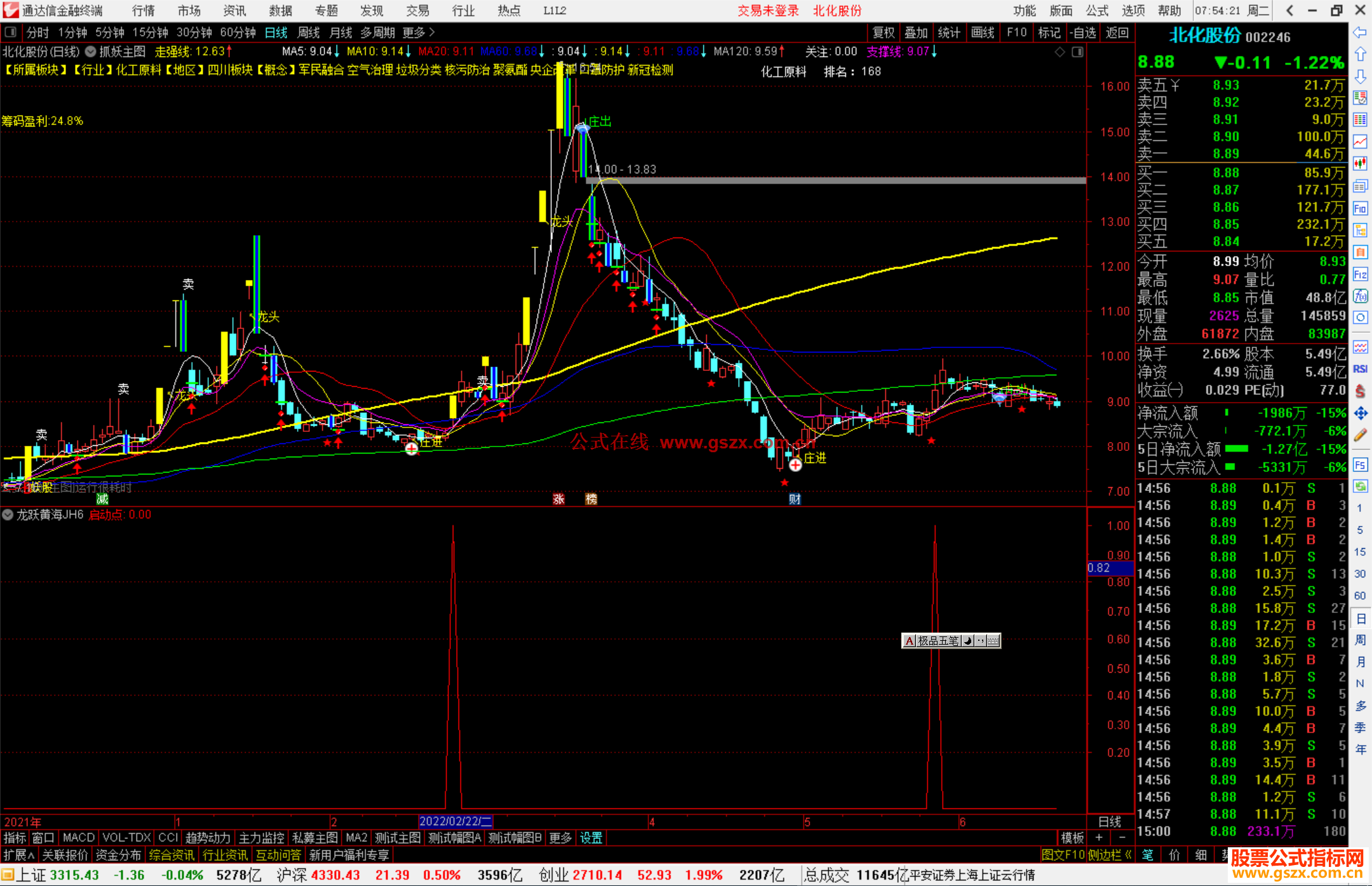
Task: Click the blue four-way move arrows icon
Action: pos(1360,413)
